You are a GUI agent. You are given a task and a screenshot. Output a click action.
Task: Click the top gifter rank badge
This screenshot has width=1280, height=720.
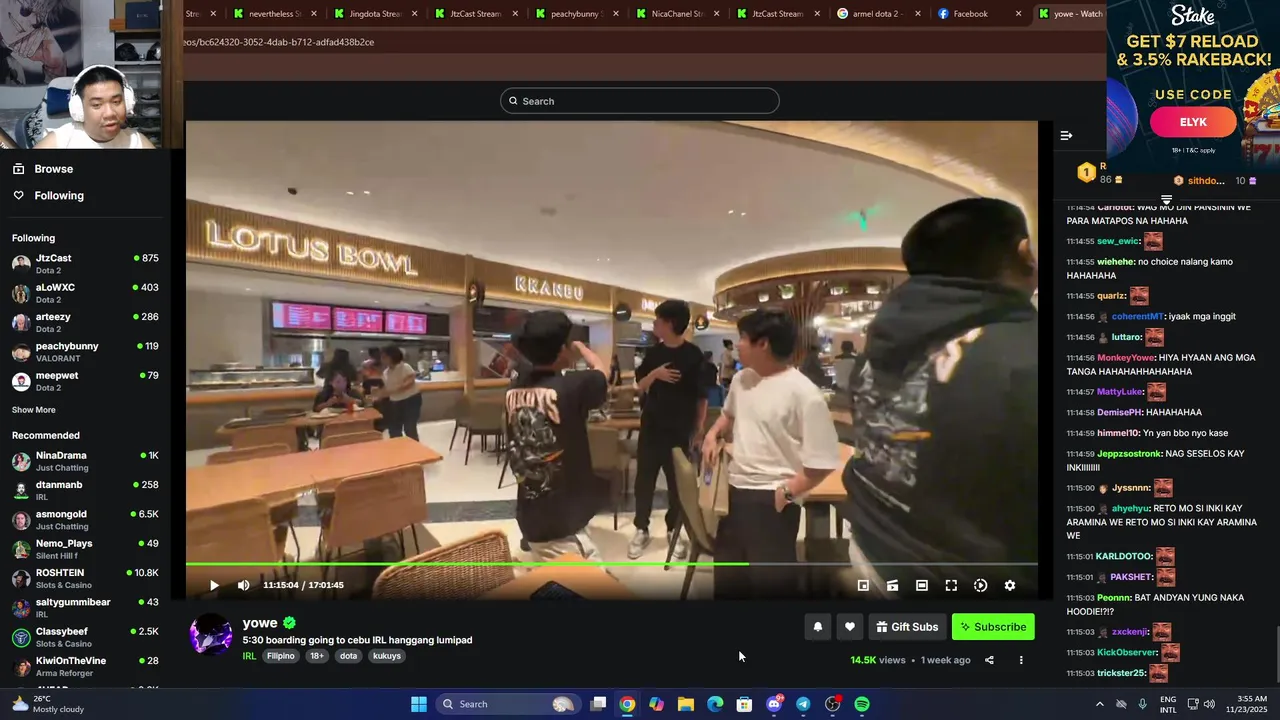click(1086, 173)
